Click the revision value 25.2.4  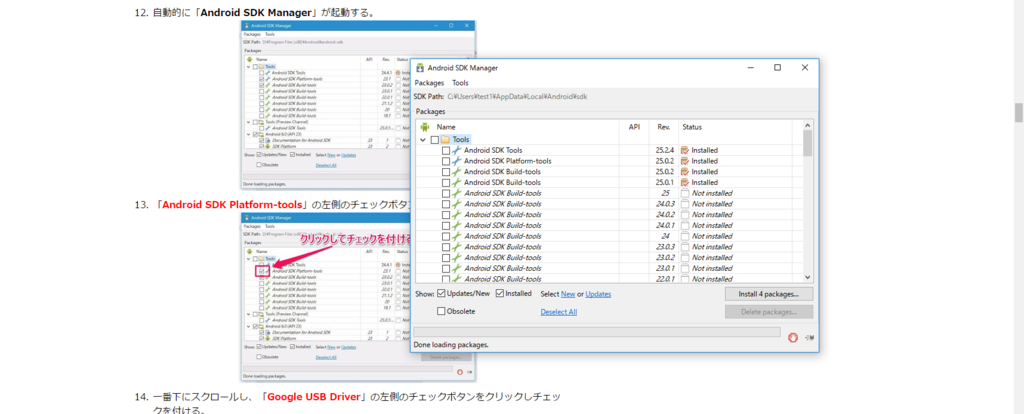click(x=665, y=150)
